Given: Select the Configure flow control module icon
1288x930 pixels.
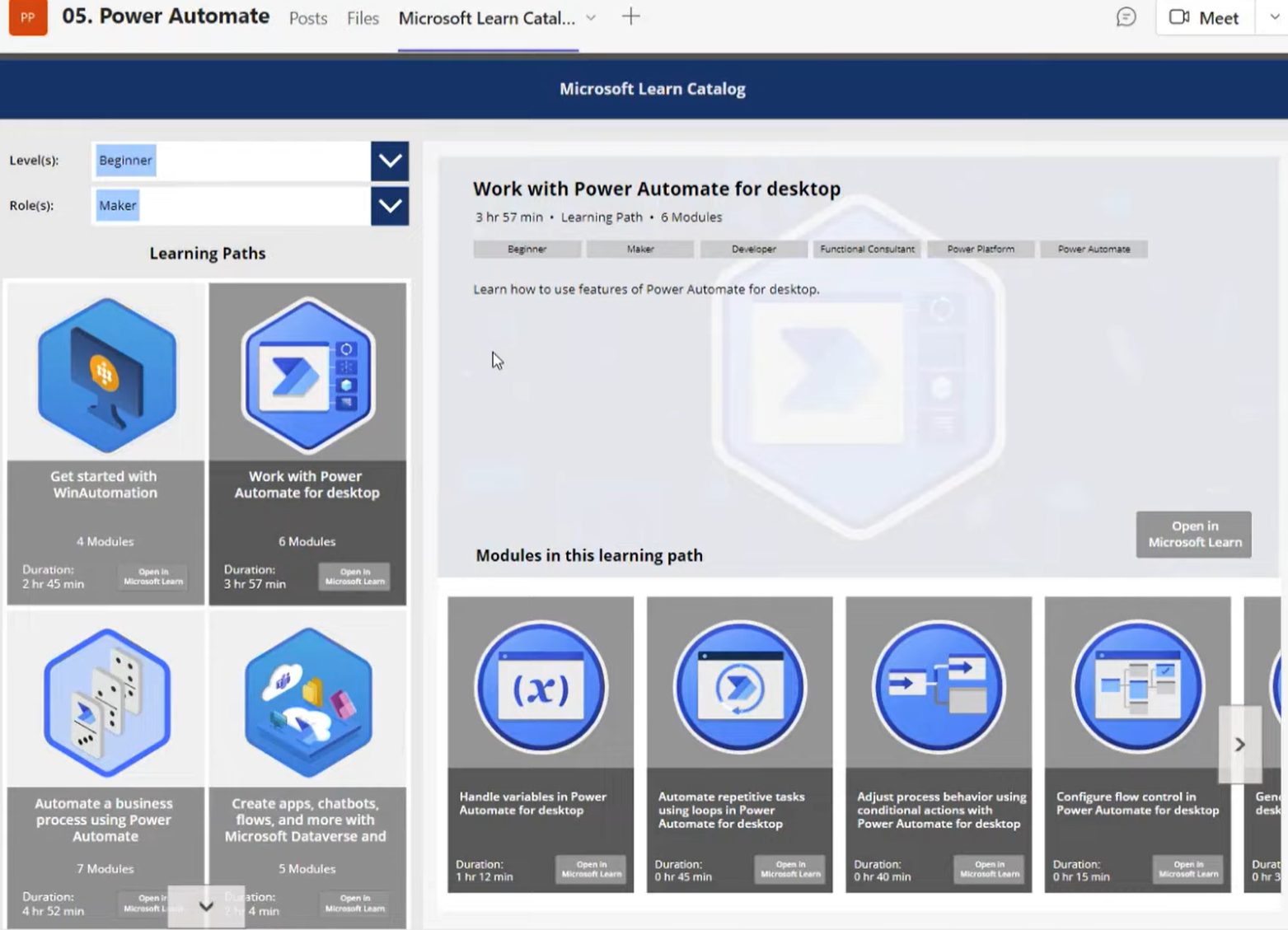Looking at the screenshot, I should pyautogui.click(x=1137, y=686).
